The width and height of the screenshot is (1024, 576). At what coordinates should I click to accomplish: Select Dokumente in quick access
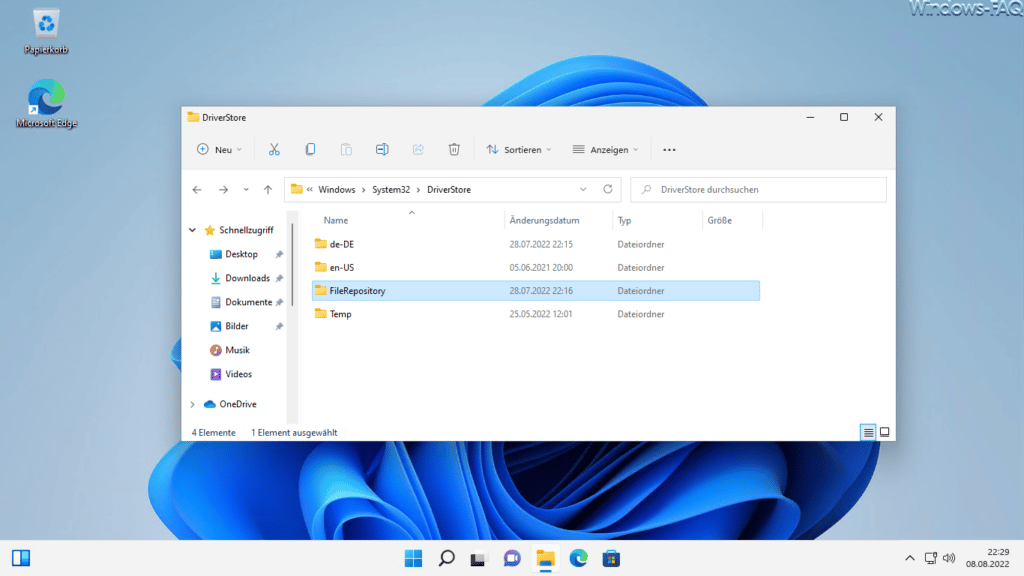click(248, 302)
